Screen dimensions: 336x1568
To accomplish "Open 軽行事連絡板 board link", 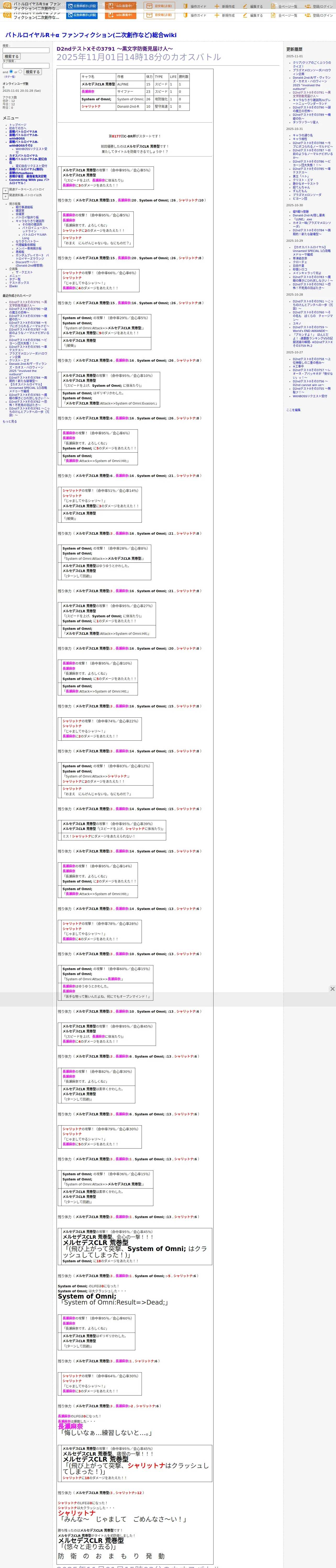I will (x=24, y=207).
